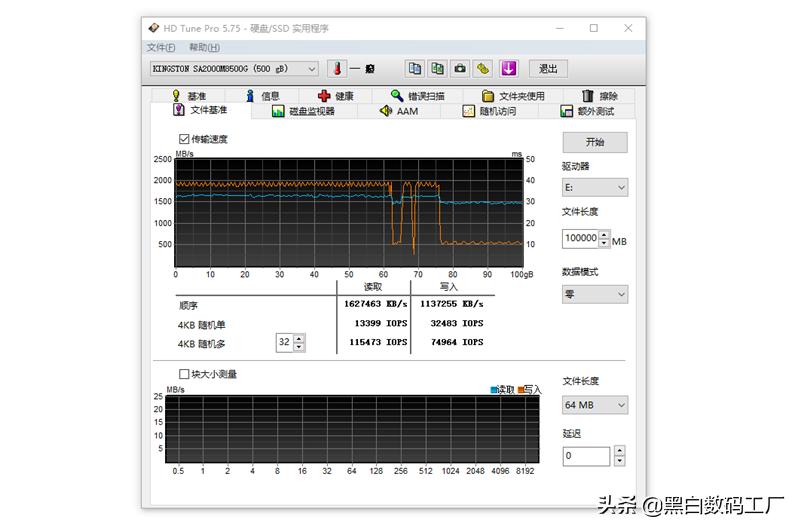Increase the 4KB queue depth
The image size is (800, 531).
[x=299, y=338]
